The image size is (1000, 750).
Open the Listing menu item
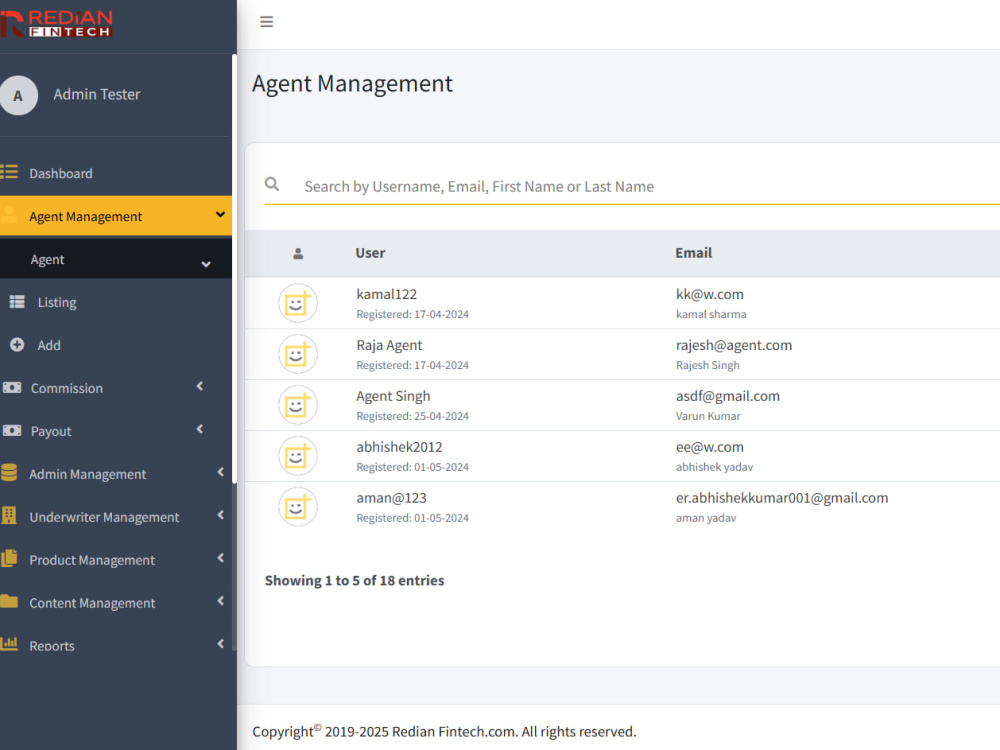(x=116, y=302)
